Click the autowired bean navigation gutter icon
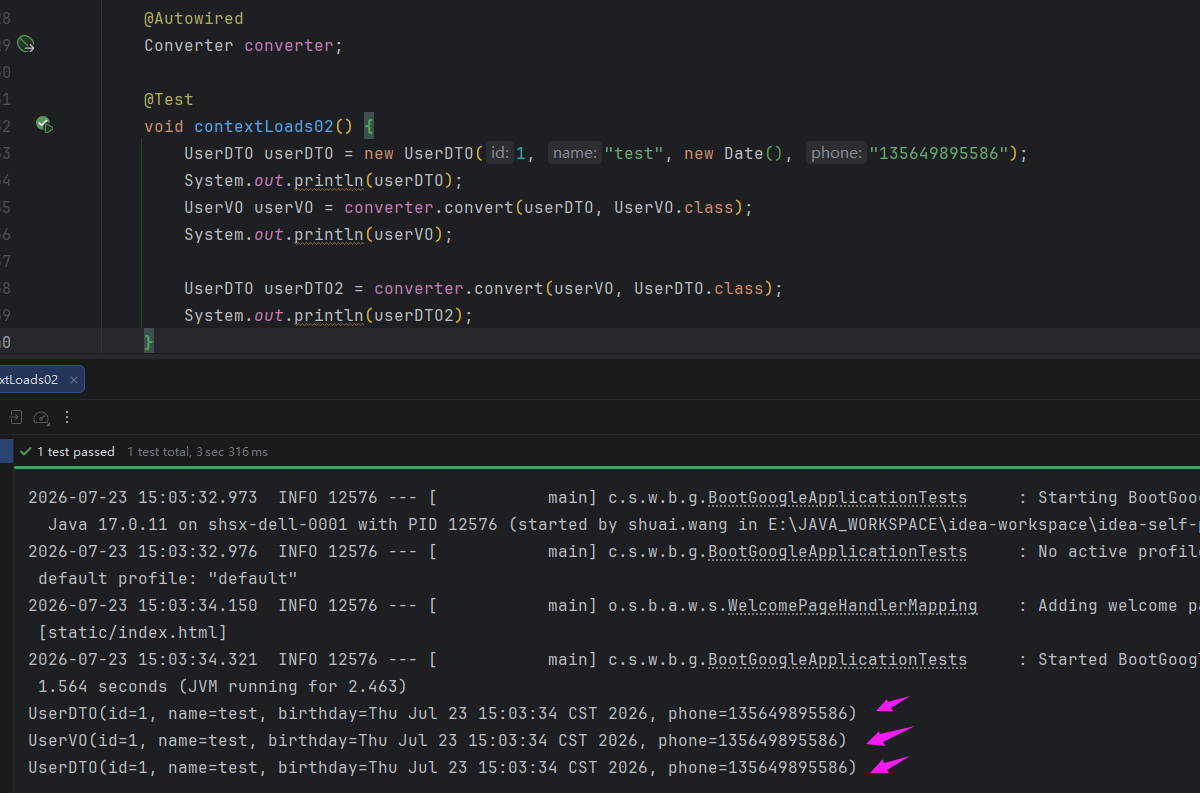1200x793 pixels. [26, 44]
